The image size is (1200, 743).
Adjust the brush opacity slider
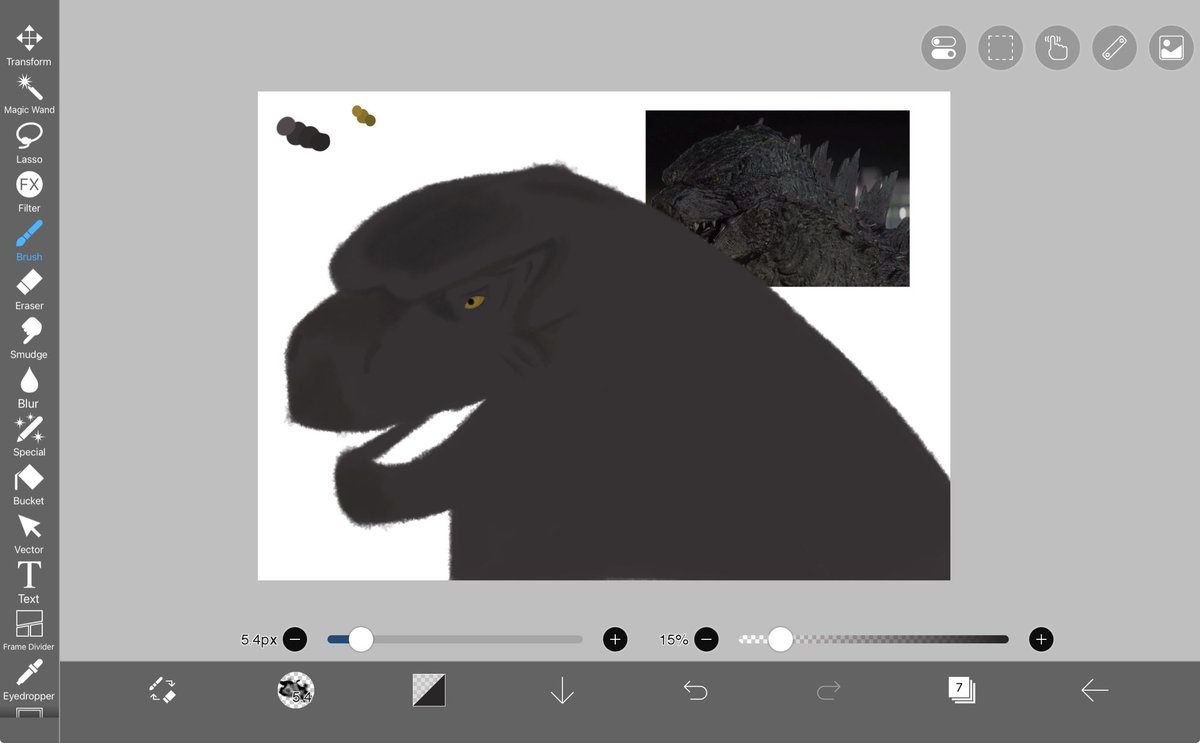(x=874, y=639)
